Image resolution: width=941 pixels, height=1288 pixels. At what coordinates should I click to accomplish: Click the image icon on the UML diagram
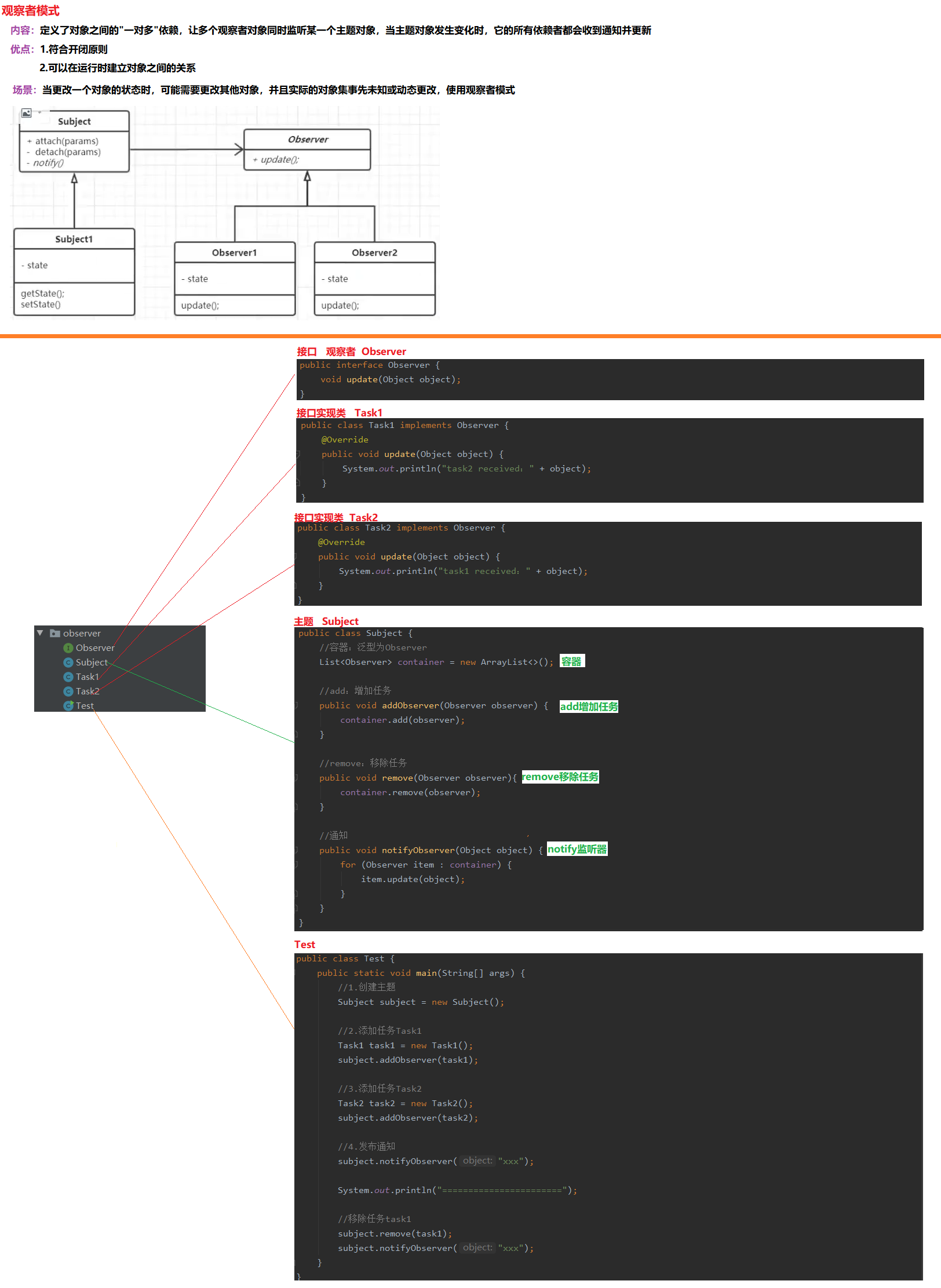[27, 113]
